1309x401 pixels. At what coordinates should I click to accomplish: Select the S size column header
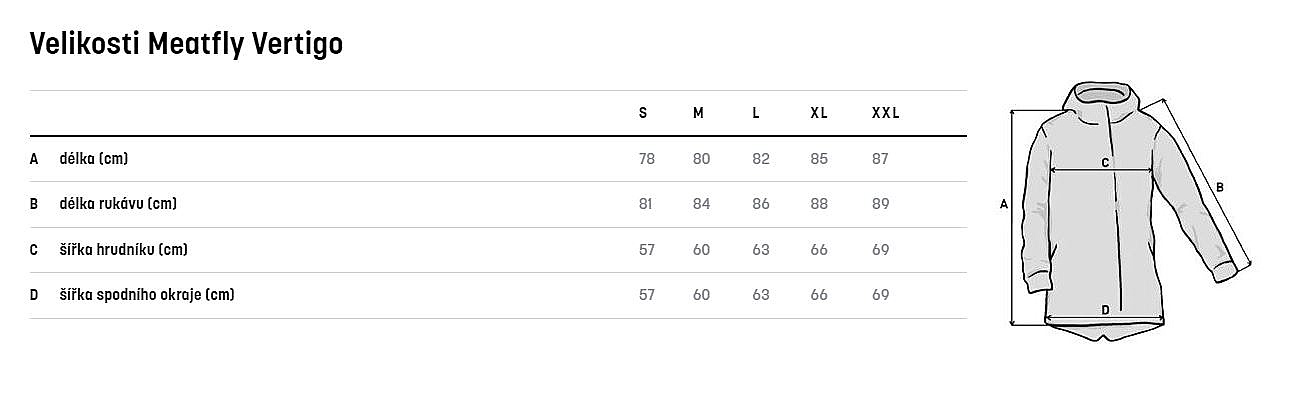click(x=643, y=113)
